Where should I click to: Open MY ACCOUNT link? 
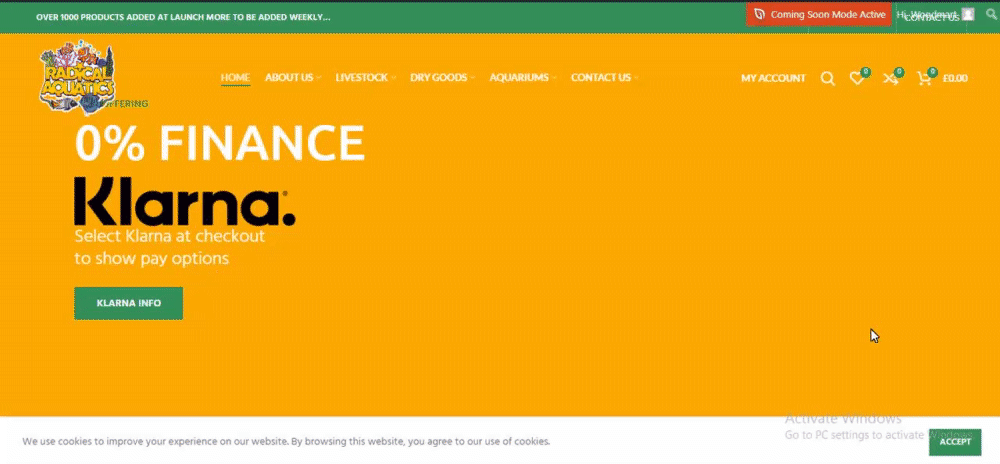[x=773, y=78]
